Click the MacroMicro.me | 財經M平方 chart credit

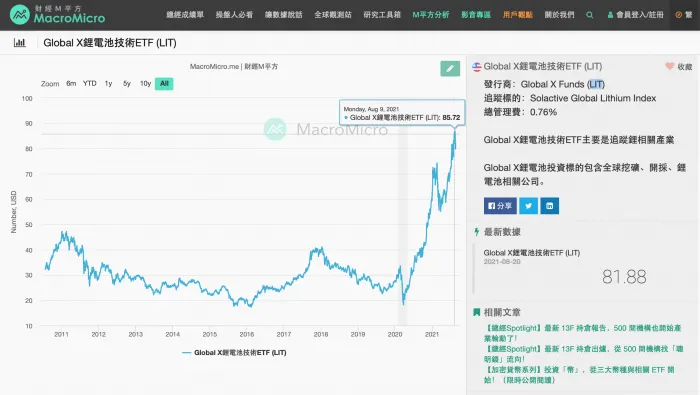pos(234,67)
